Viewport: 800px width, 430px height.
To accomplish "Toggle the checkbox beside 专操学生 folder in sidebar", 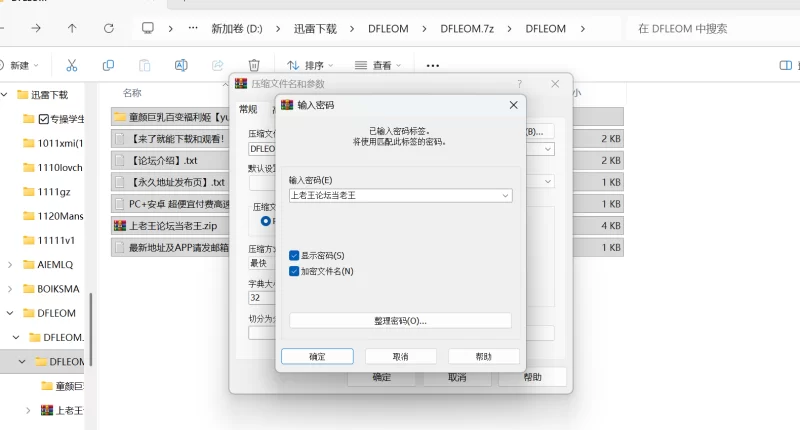I will [x=44, y=119].
